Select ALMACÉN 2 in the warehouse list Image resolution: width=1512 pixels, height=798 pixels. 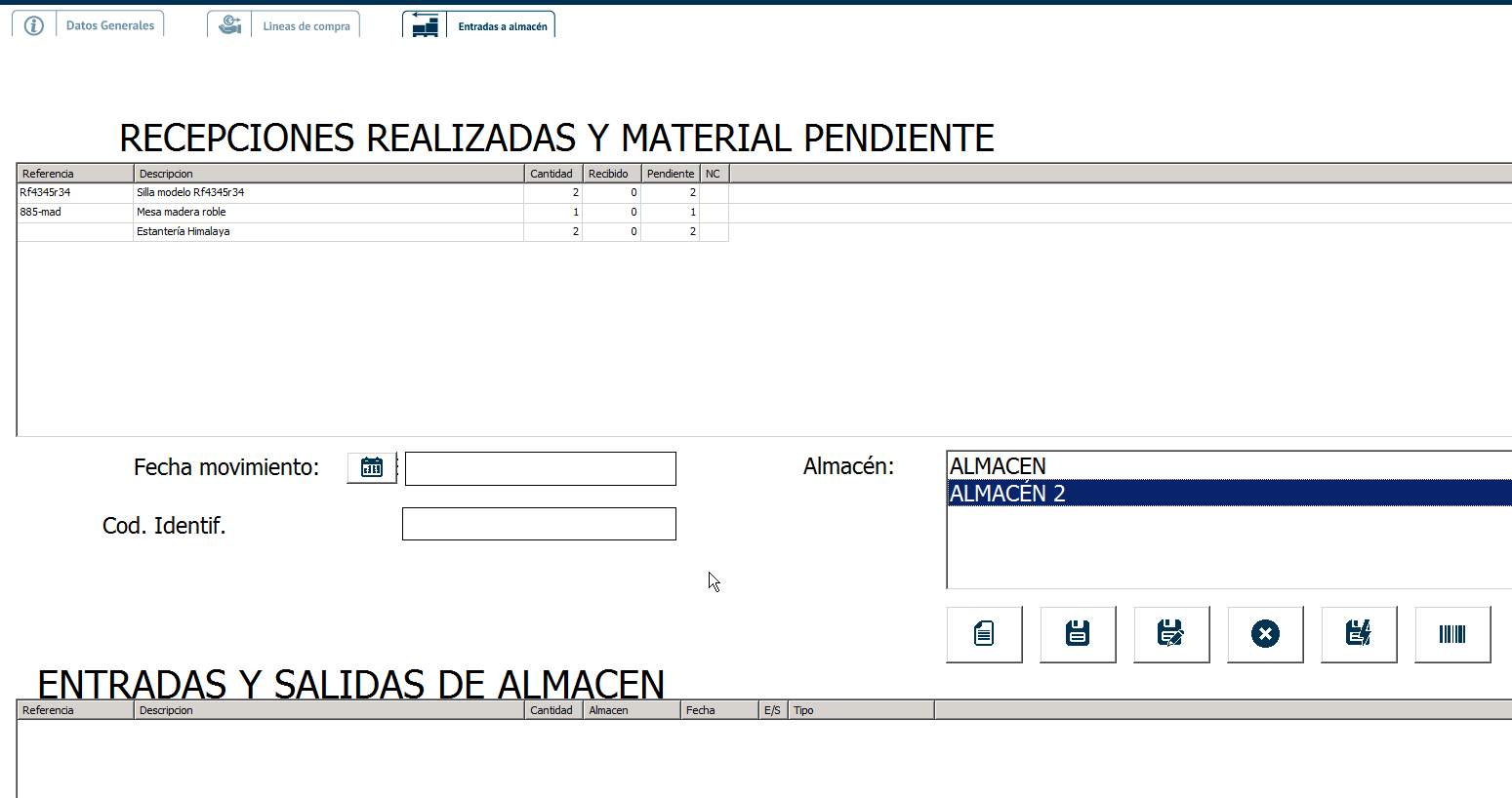click(x=1007, y=494)
